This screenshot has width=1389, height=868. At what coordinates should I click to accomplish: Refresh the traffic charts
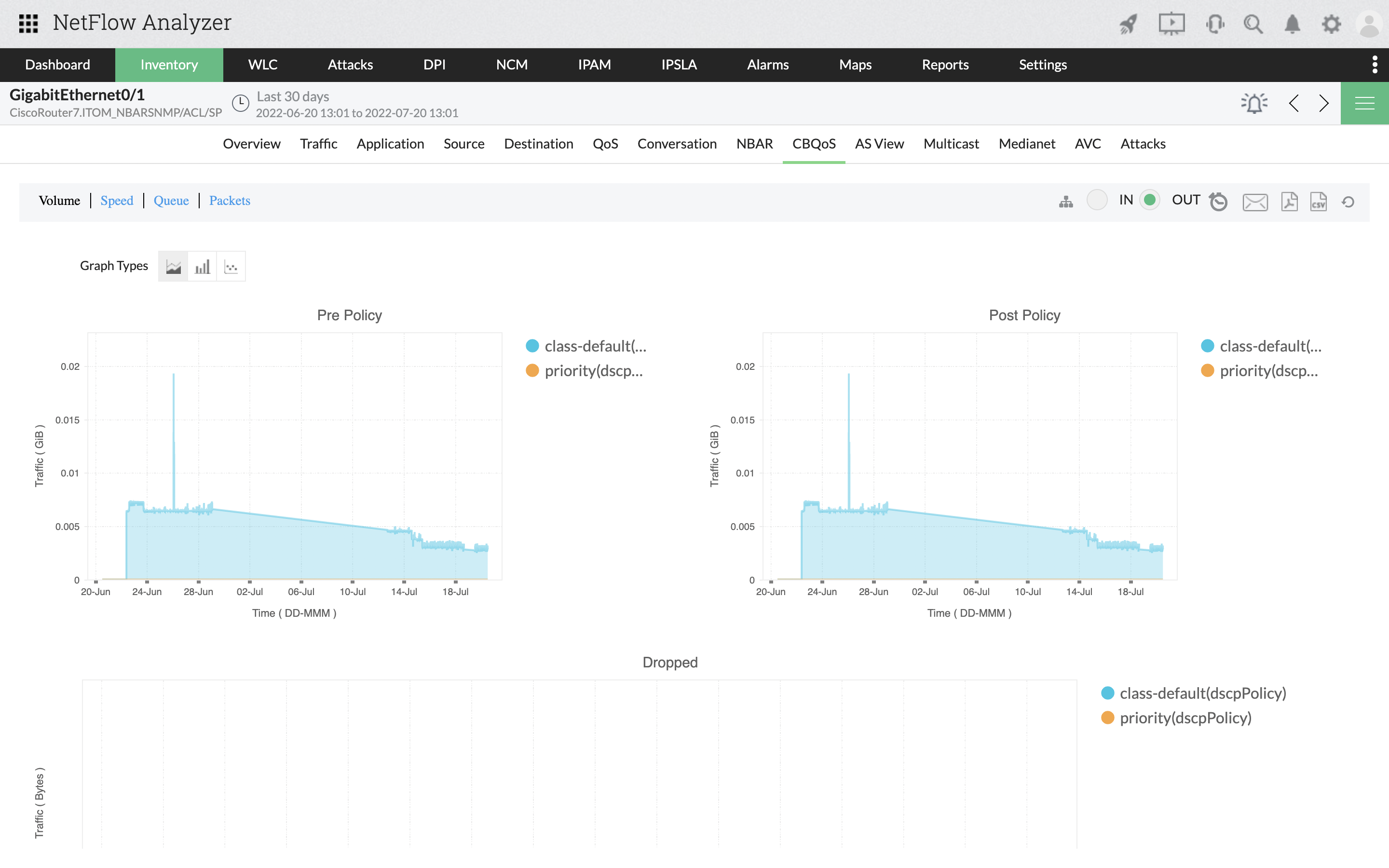pos(1348,202)
